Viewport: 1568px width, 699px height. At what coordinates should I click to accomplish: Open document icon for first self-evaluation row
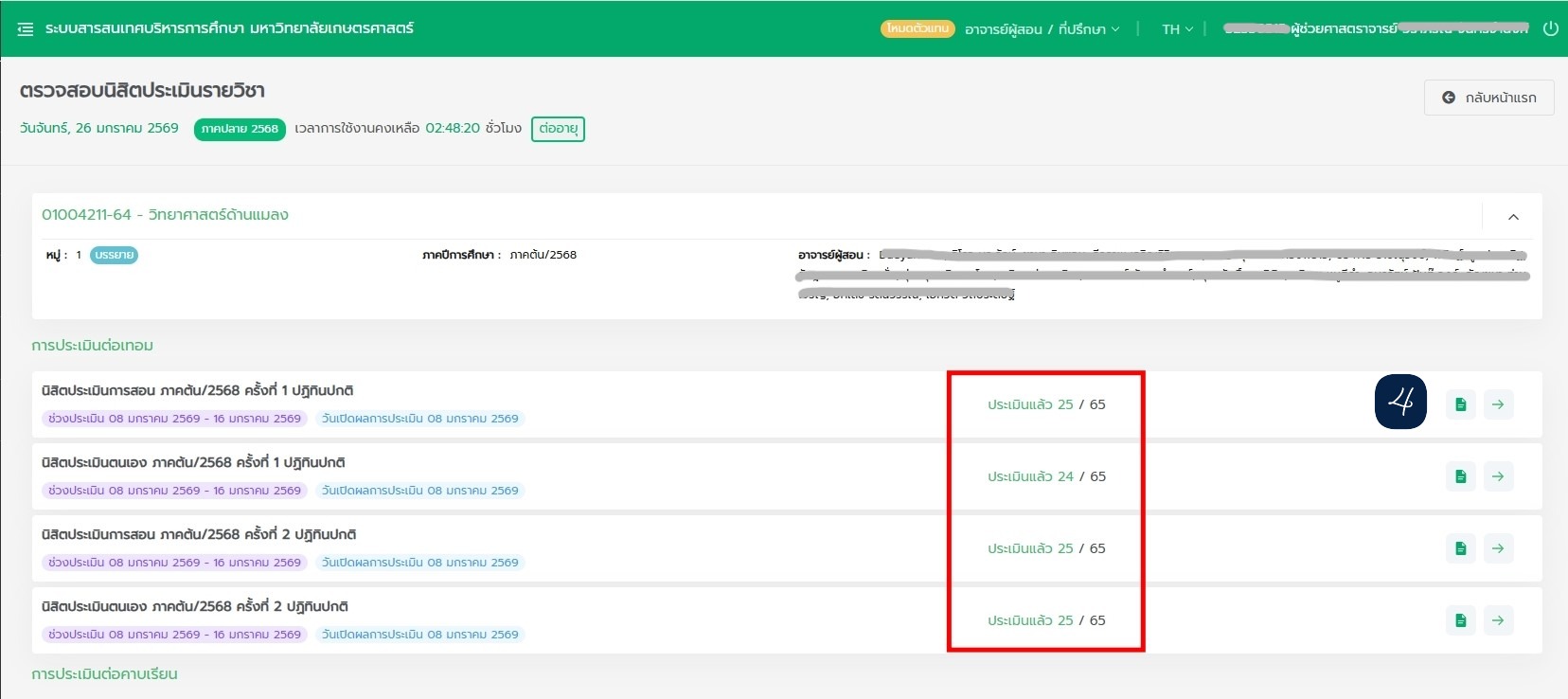1460,476
